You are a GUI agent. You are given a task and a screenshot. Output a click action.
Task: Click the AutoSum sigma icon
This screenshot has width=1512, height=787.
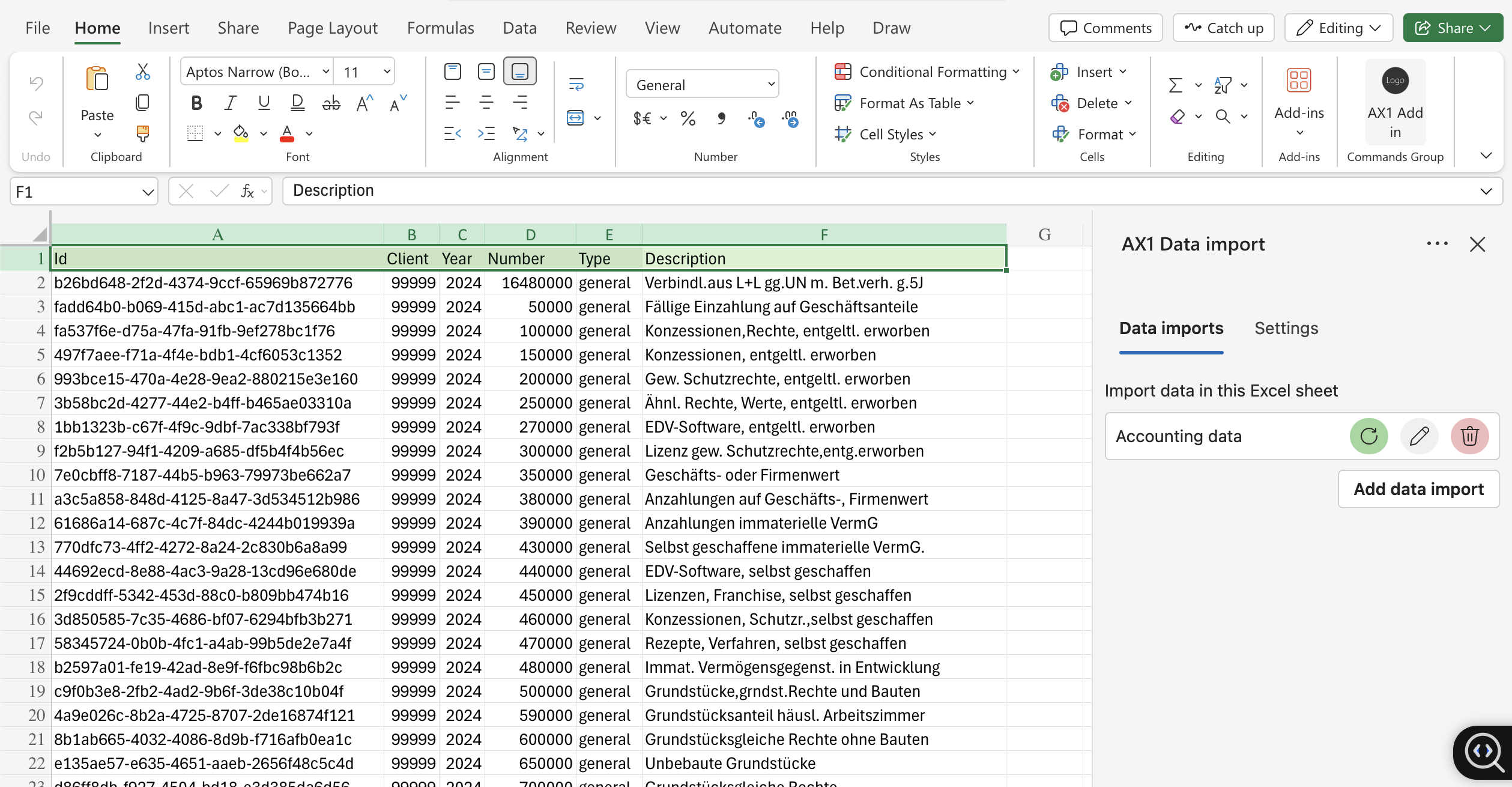[x=1176, y=85]
